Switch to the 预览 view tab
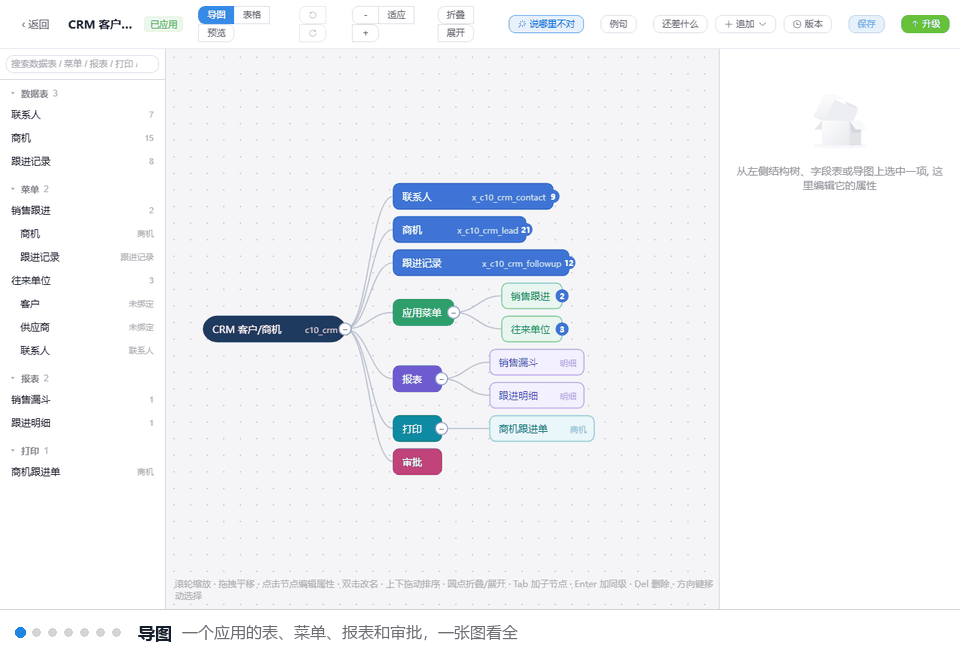Viewport: 960px width, 655px height. click(x=216, y=33)
